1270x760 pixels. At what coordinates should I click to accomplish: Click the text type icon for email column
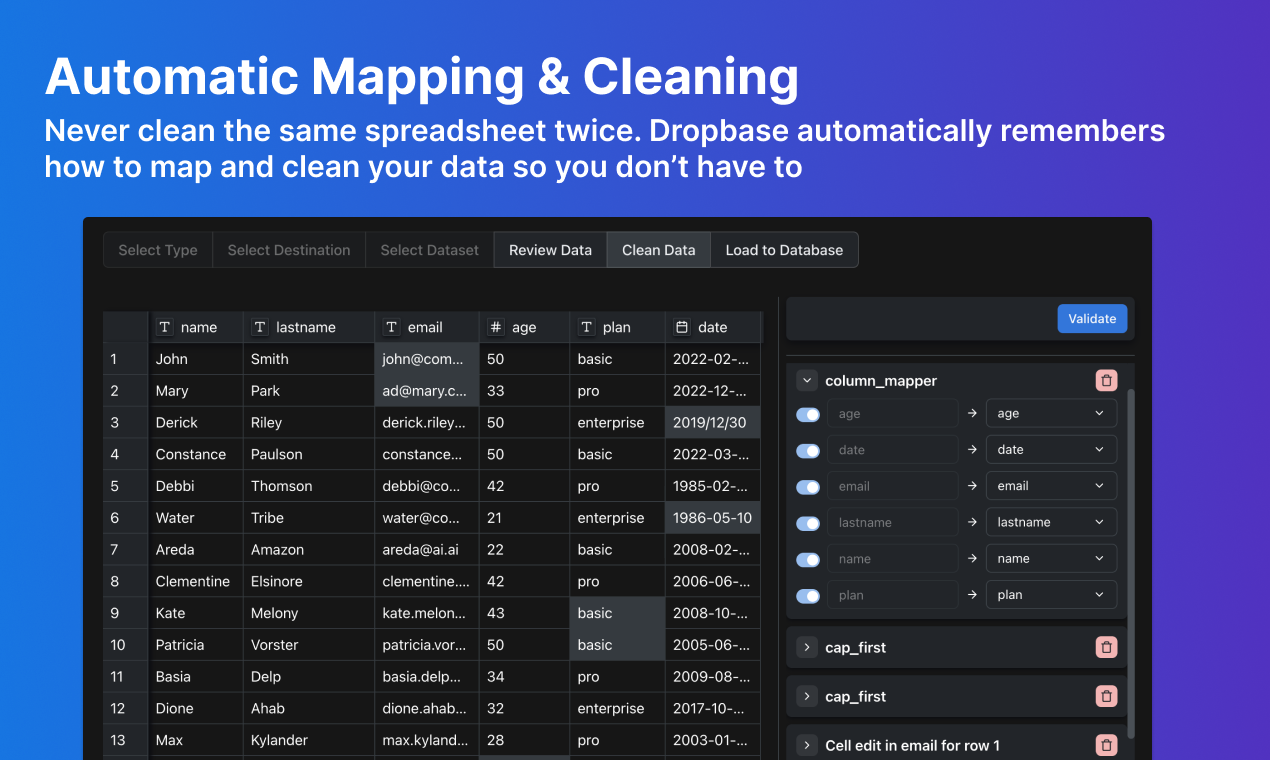point(392,327)
